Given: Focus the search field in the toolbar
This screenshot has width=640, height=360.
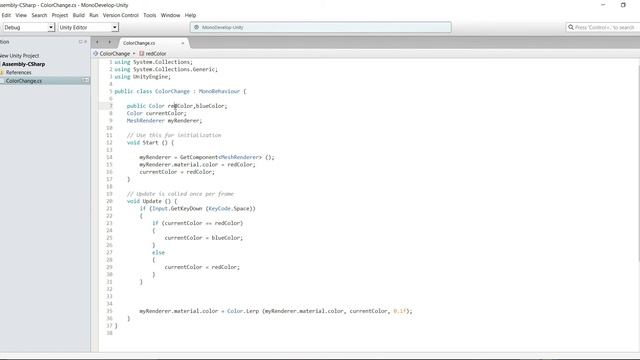Looking at the screenshot, I should pos(602,27).
